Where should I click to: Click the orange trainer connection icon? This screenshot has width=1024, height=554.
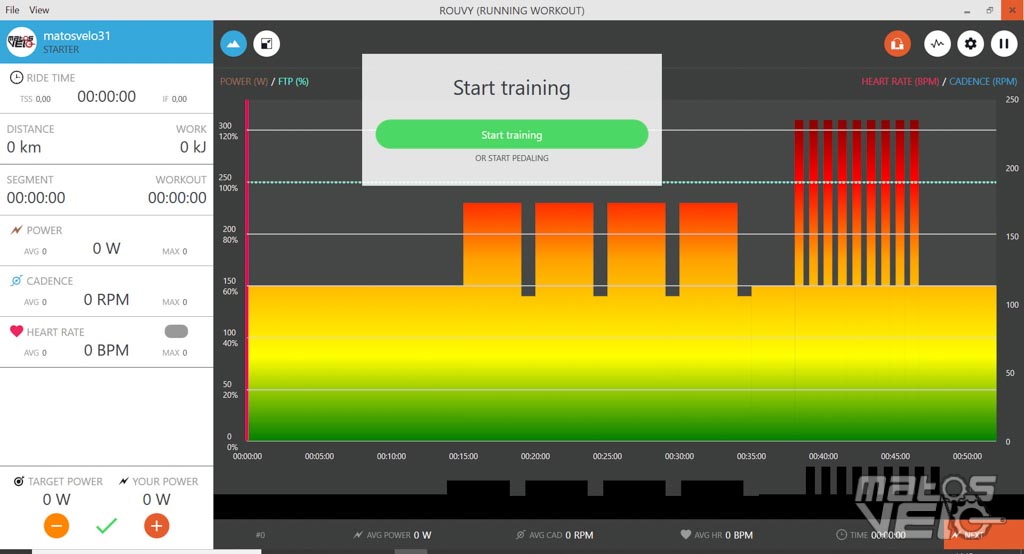coord(897,44)
